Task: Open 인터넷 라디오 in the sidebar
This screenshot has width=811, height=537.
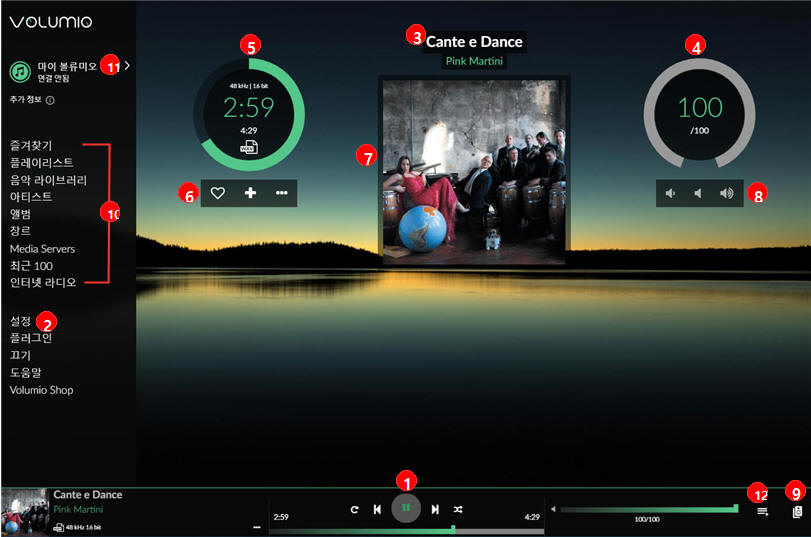Action: tap(43, 282)
